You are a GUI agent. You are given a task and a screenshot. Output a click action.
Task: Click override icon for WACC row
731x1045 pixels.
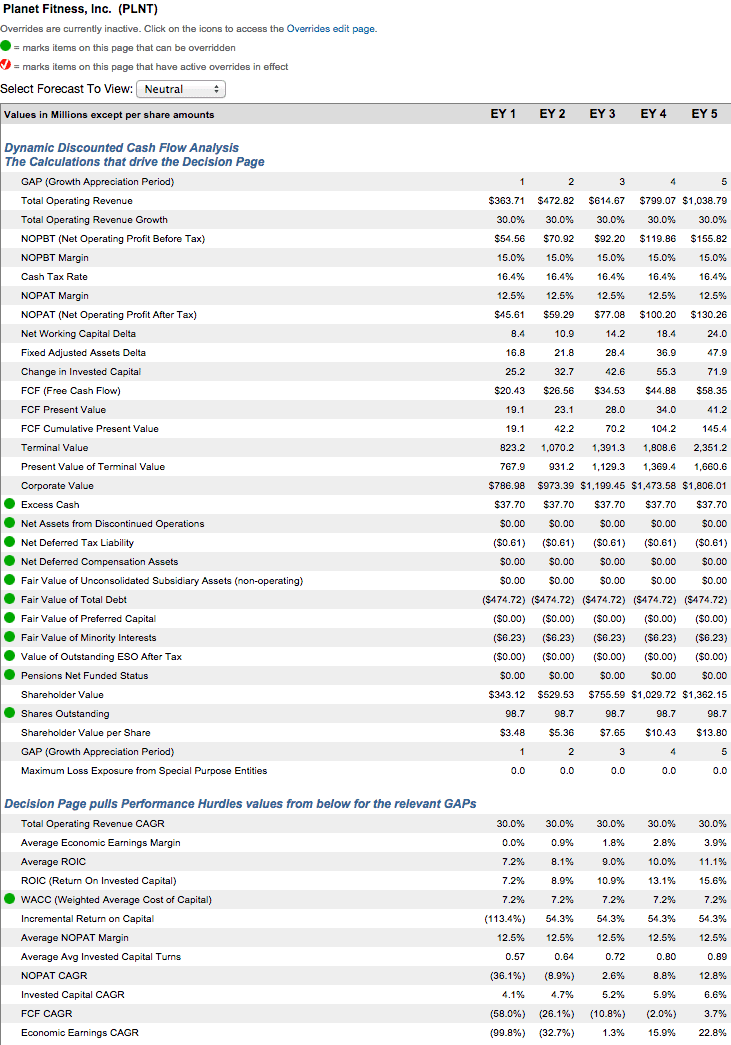tap(9, 898)
